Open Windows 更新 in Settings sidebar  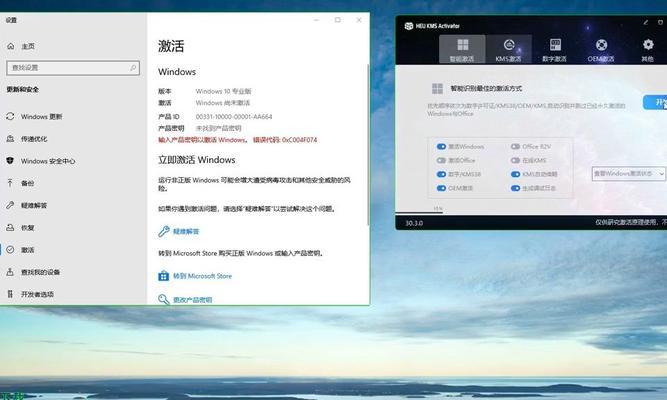41,117
